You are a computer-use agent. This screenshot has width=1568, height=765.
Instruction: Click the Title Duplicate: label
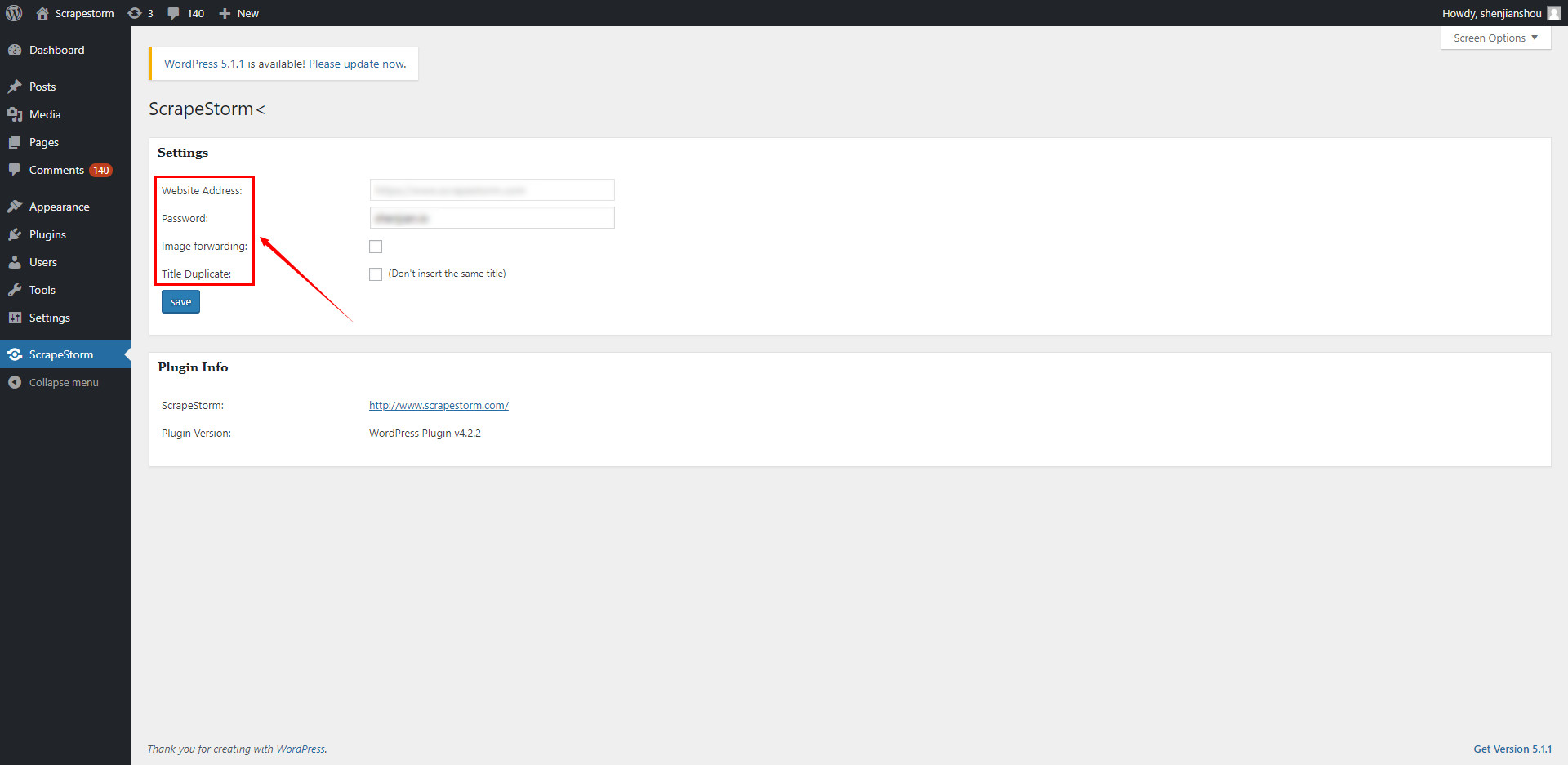196,274
